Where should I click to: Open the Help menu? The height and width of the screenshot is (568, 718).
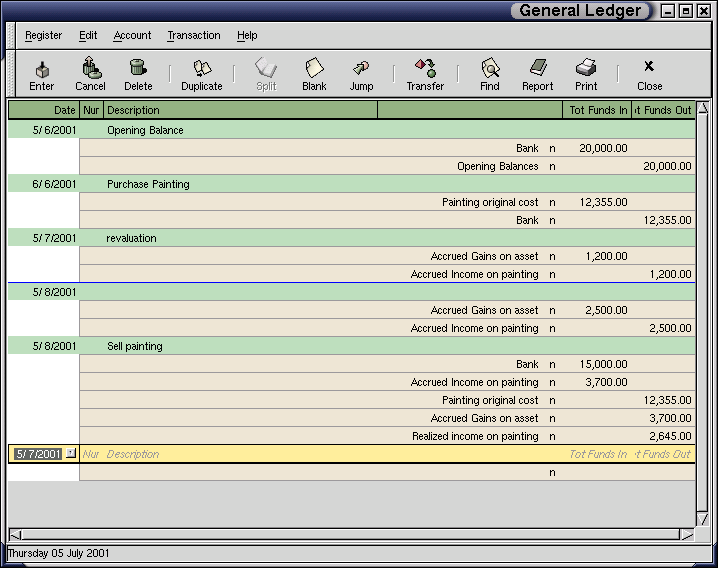247,35
